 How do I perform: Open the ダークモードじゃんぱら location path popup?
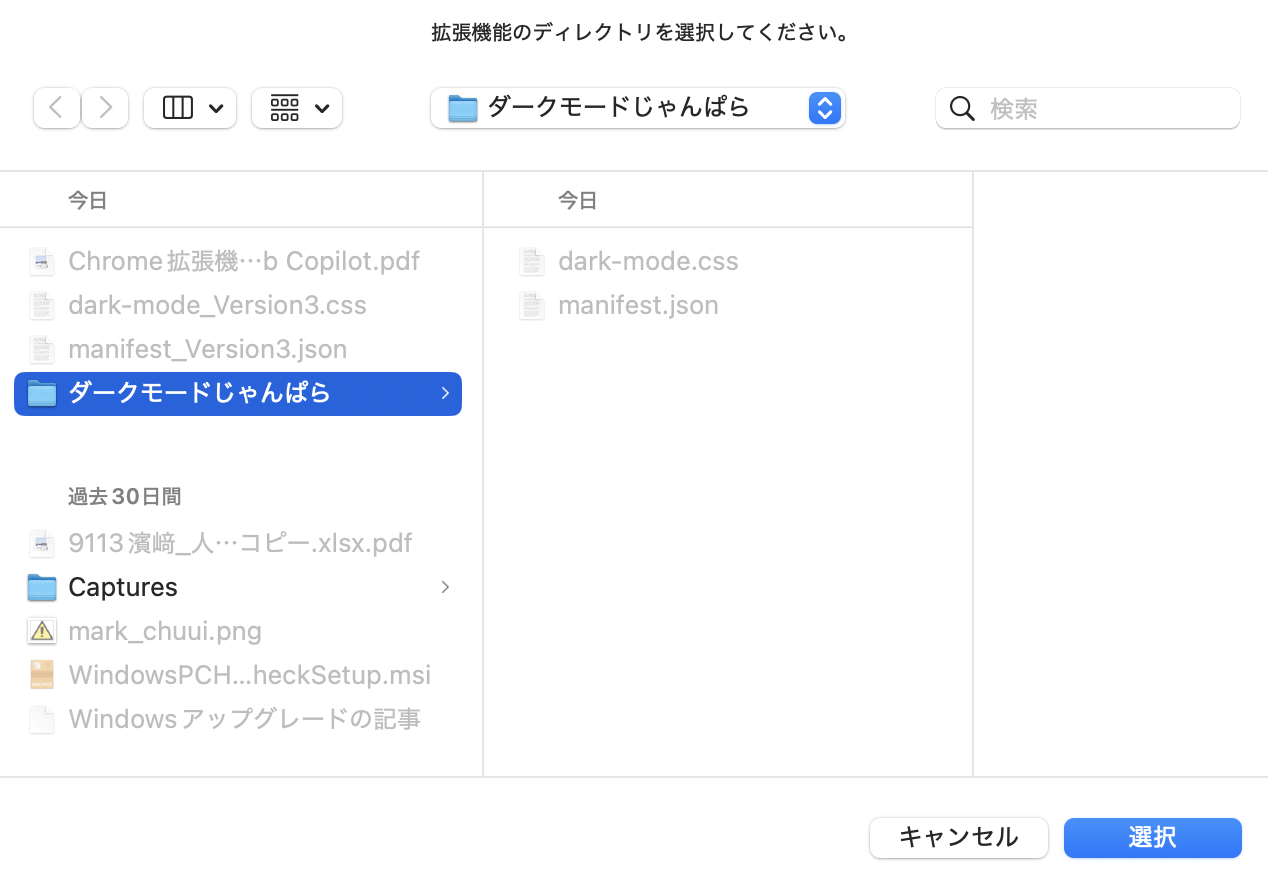pos(637,108)
